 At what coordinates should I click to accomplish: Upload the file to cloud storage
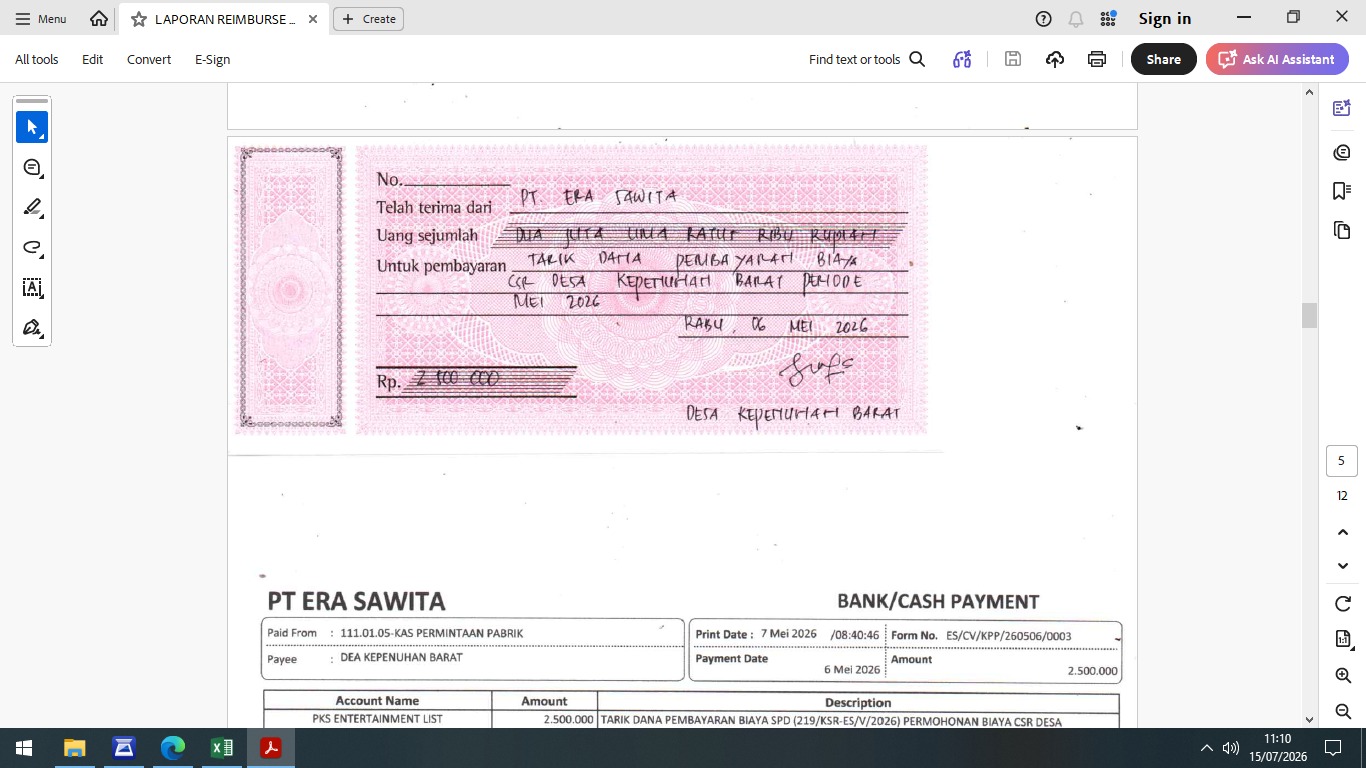pyautogui.click(x=1055, y=59)
